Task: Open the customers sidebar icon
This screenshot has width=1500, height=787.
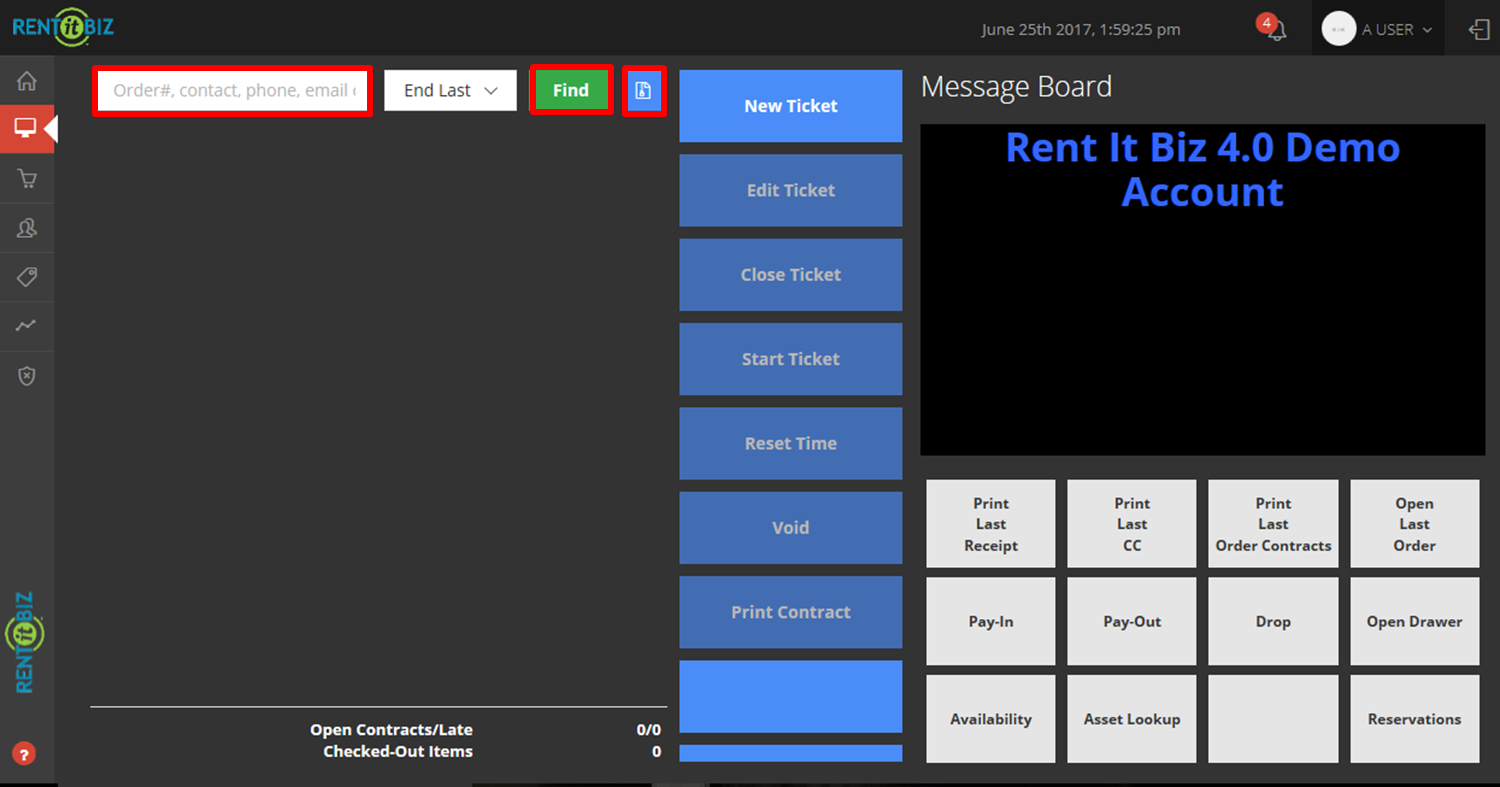Action: pos(27,228)
